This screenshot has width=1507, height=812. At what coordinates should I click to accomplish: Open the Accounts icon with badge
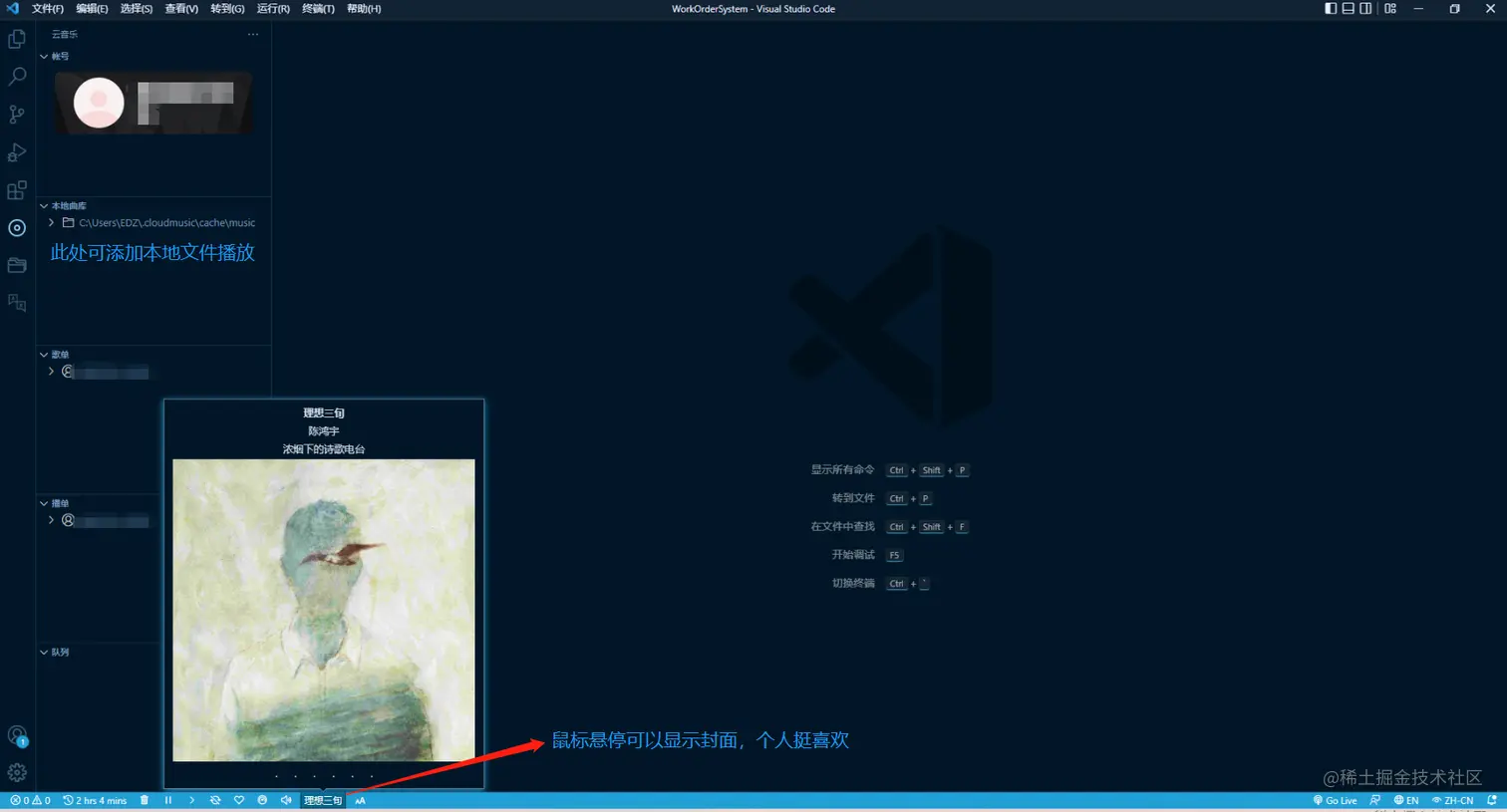(x=17, y=736)
